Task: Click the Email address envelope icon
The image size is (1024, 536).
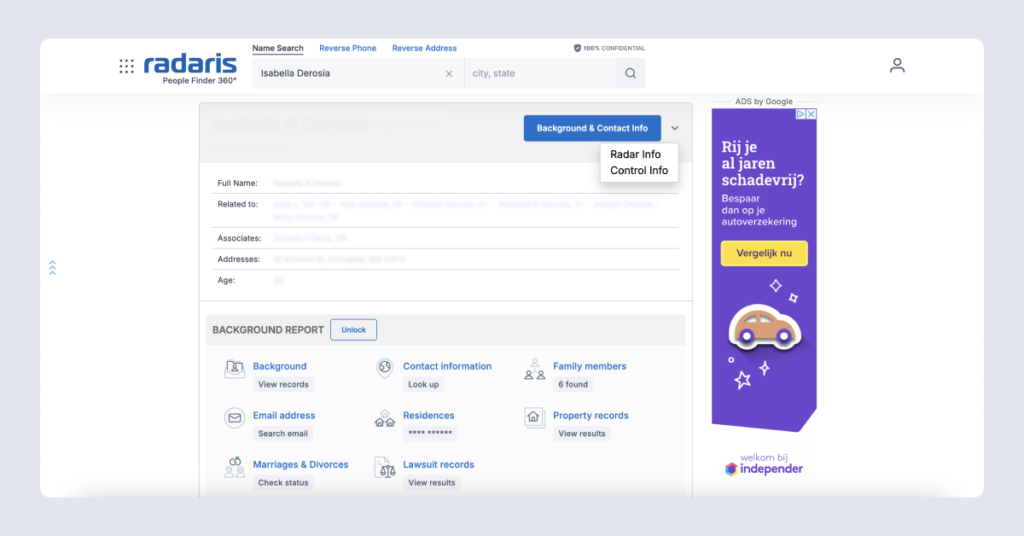Action: [x=235, y=418]
